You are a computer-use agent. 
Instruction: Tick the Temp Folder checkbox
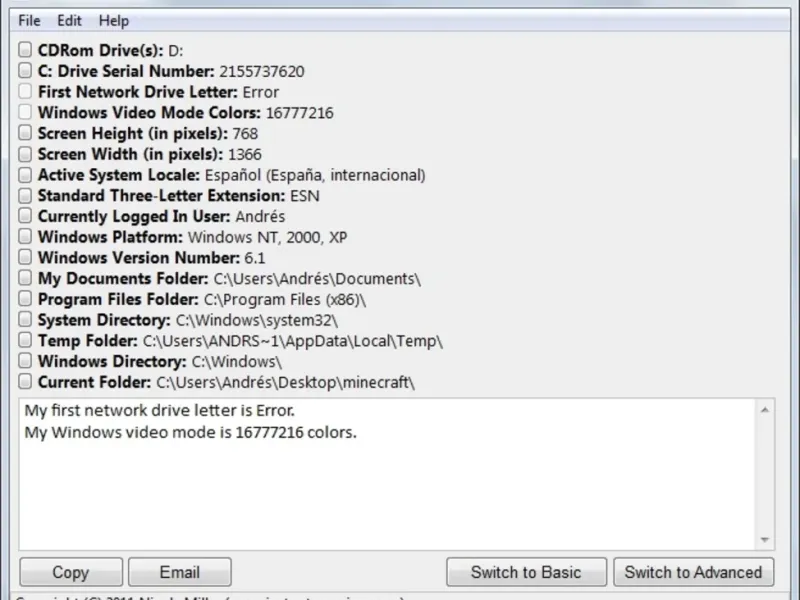(x=25, y=340)
